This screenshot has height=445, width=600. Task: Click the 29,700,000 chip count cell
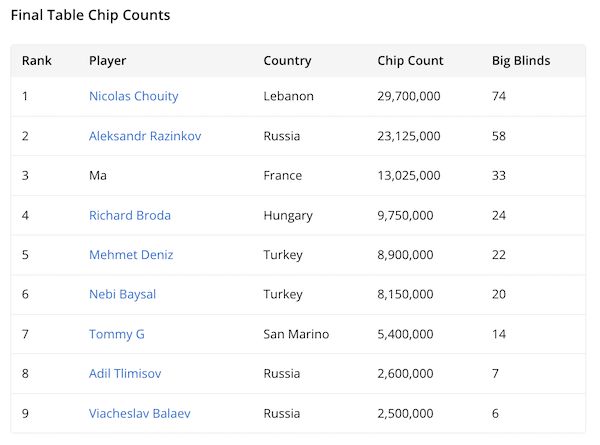click(x=408, y=97)
